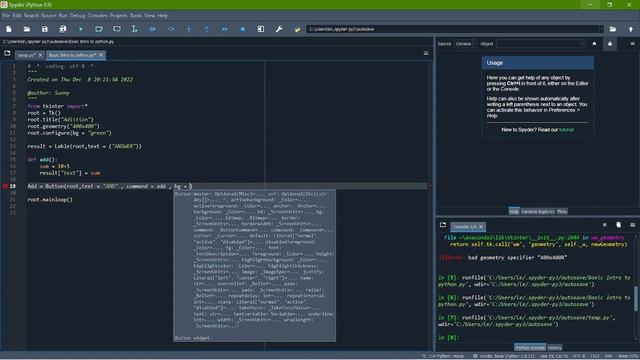Viewport: 640px width, 360px height.
Task: Go to Help pane home page
Action: point(594,44)
